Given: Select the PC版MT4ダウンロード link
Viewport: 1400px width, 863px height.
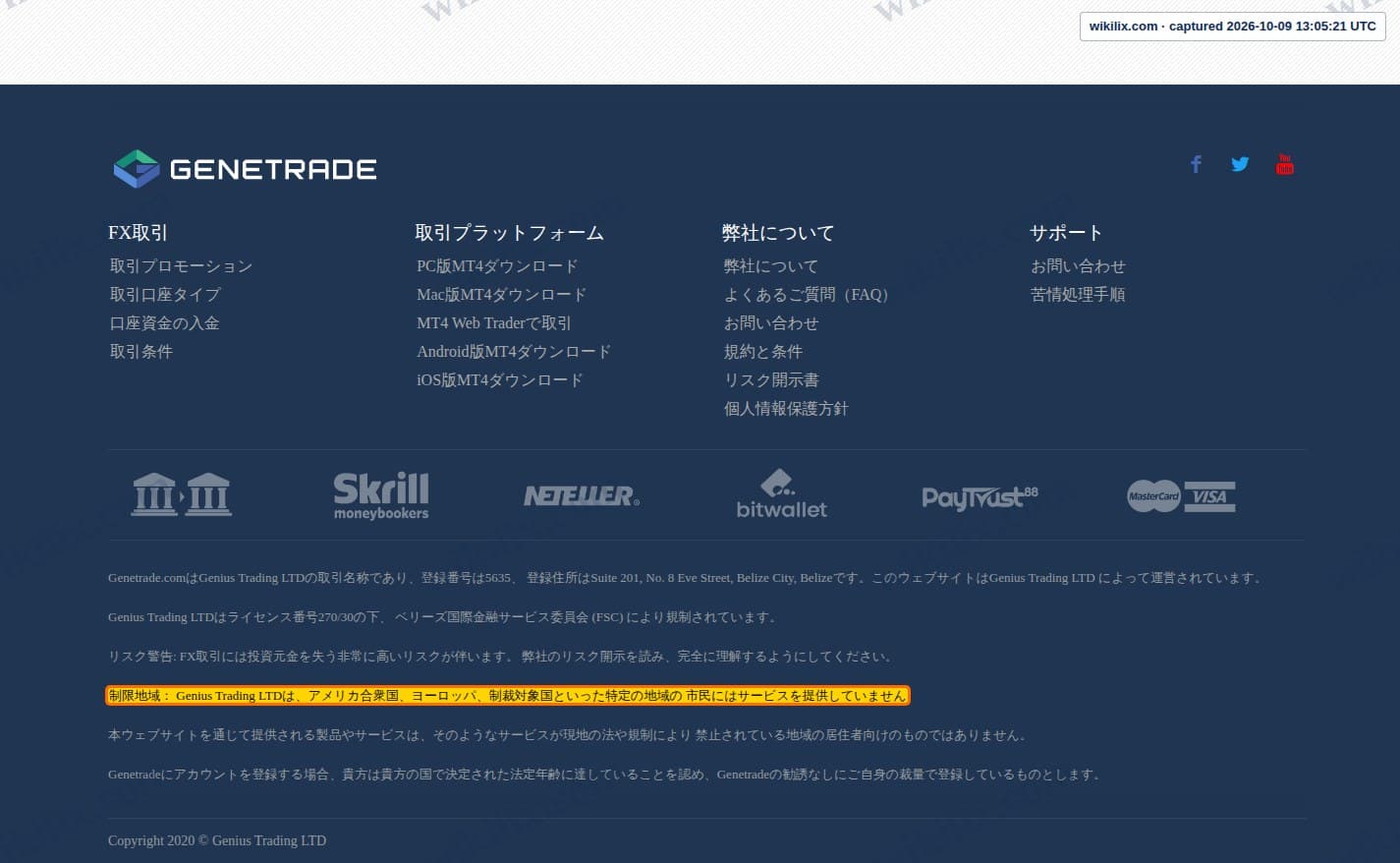Looking at the screenshot, I should tap(497, 266).
